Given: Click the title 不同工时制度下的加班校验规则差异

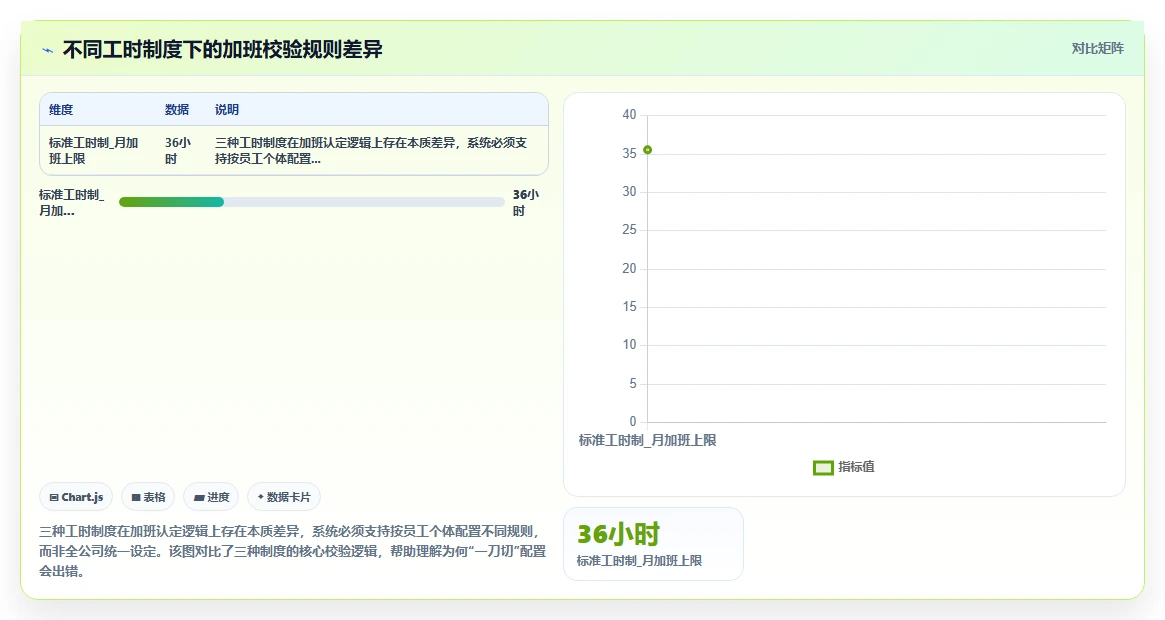Looking at the screenshot, I should click(x=223, y=50).
